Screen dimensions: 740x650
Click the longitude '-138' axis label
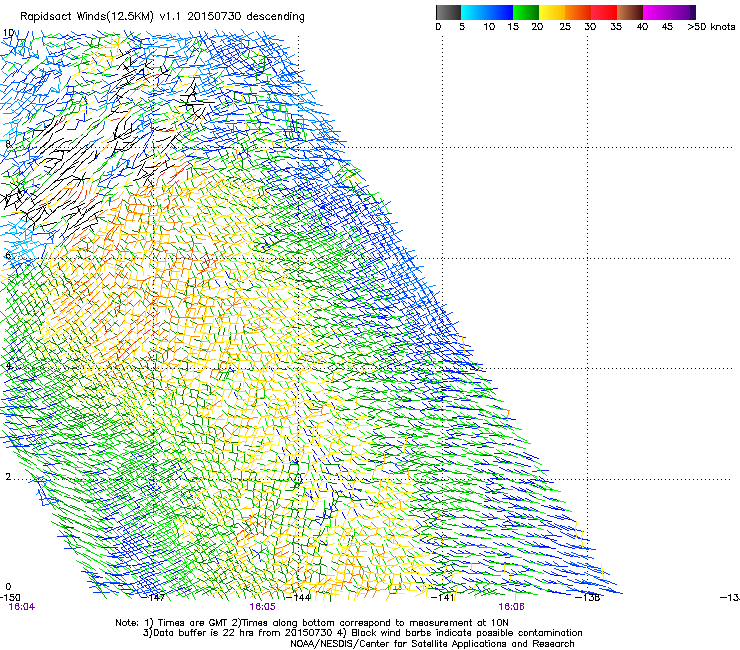pyautogui.click(x=589, y=597)
